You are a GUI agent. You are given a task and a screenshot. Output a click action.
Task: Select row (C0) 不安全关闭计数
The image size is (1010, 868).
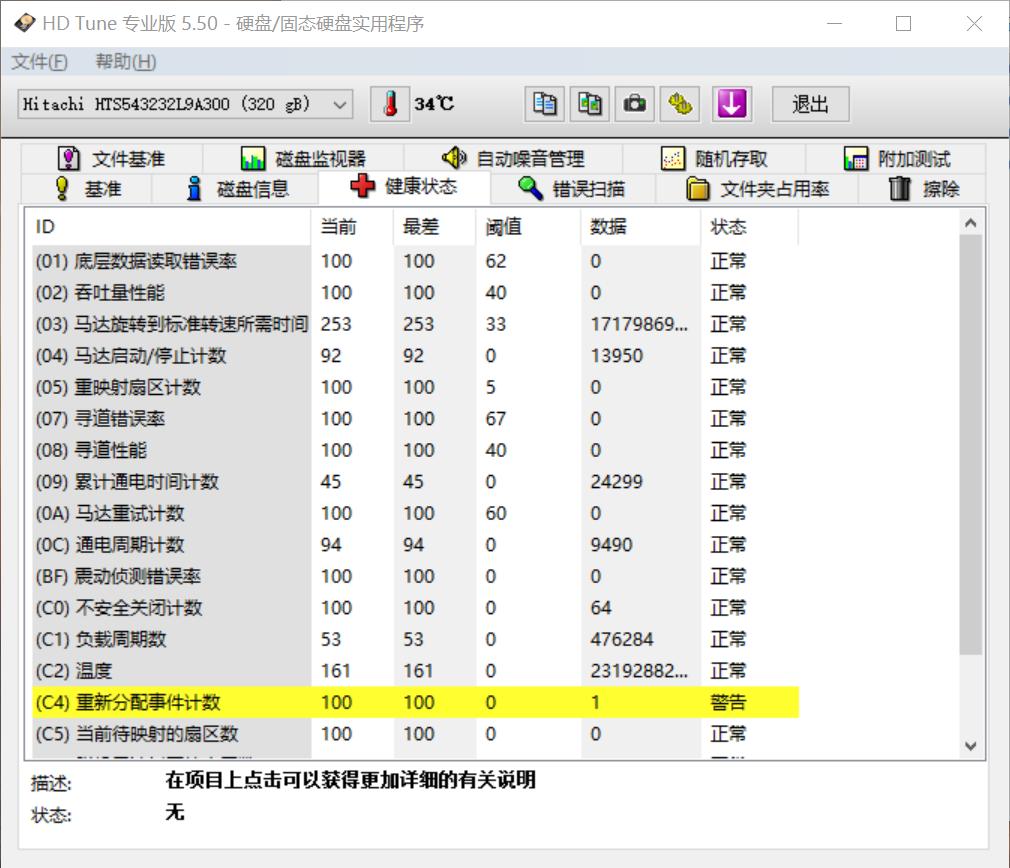point(415,608)
